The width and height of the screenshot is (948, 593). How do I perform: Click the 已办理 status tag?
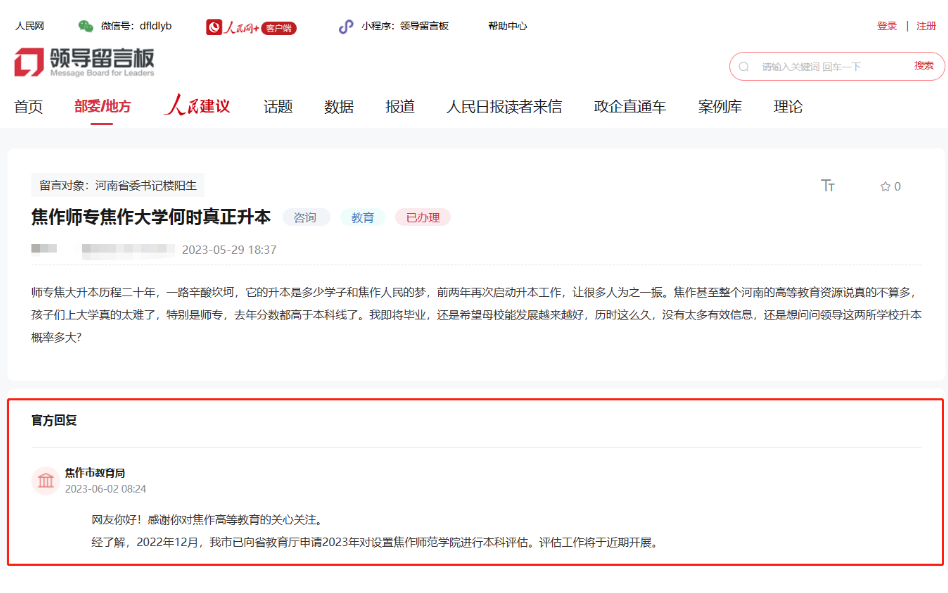pos(423,217)
